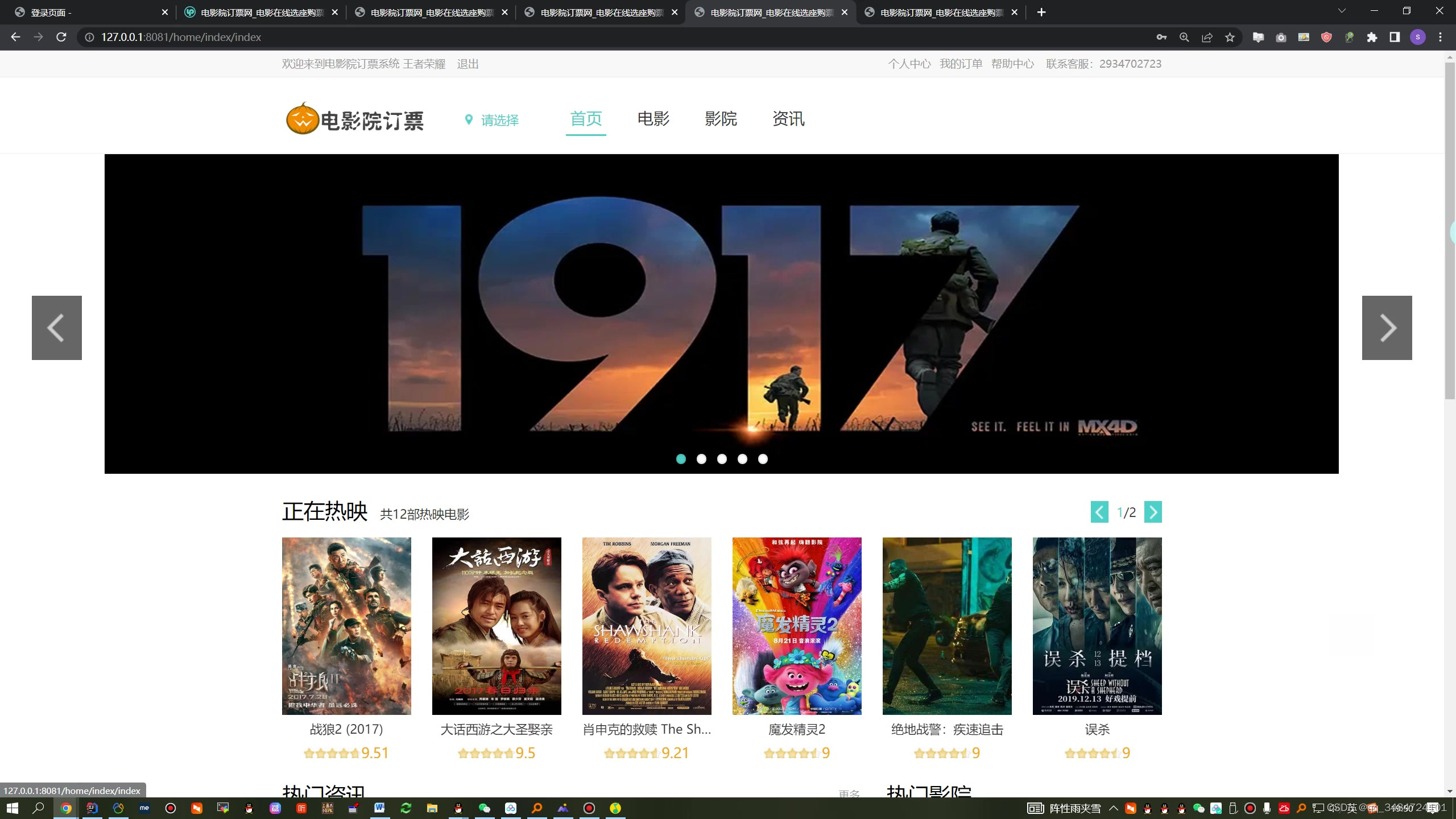Click 退出 logout link
The width and height of the screenshot is (1456, 819).
tap(468, 64)
